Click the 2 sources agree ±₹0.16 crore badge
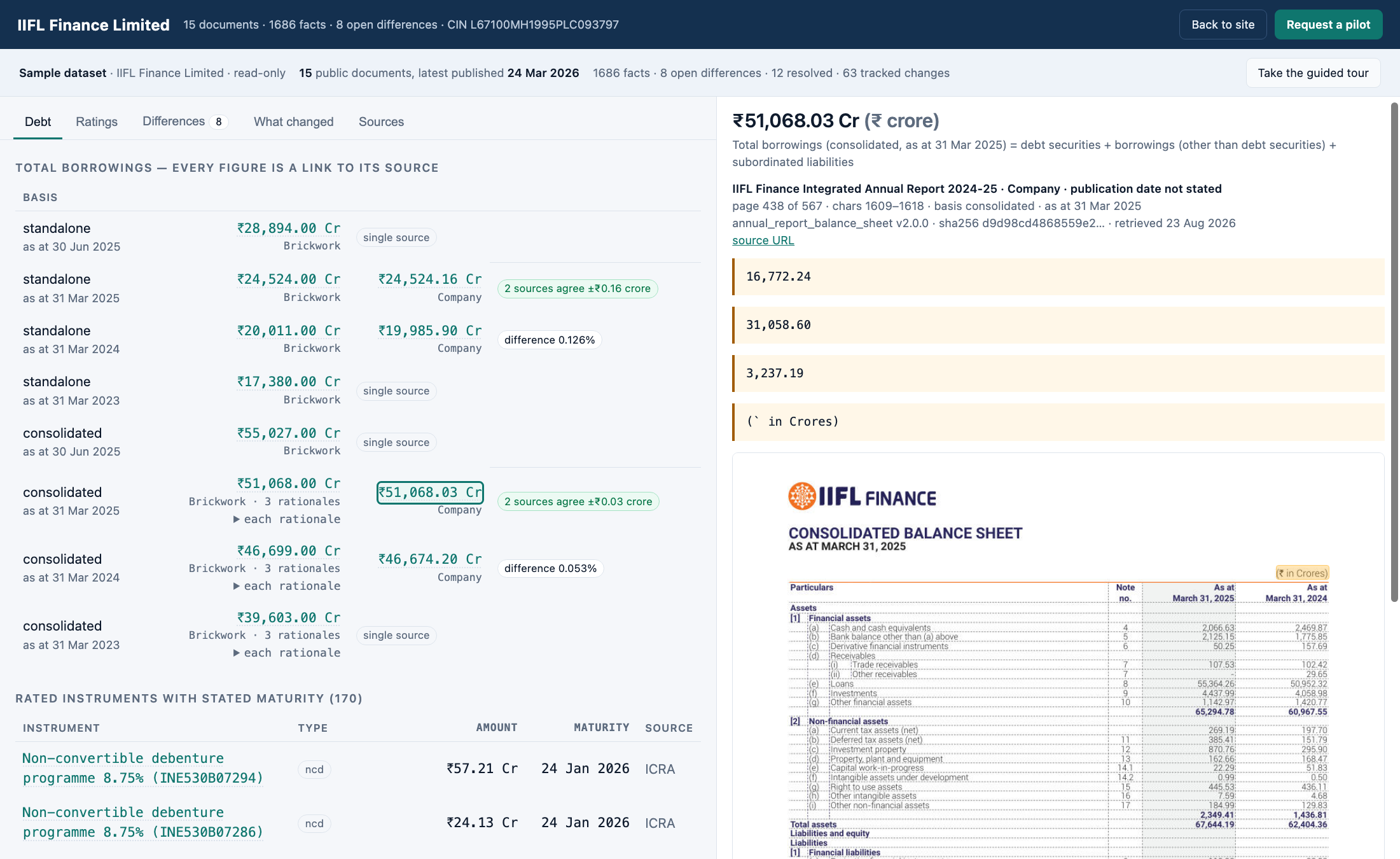1400x859 pixels. 578,288
